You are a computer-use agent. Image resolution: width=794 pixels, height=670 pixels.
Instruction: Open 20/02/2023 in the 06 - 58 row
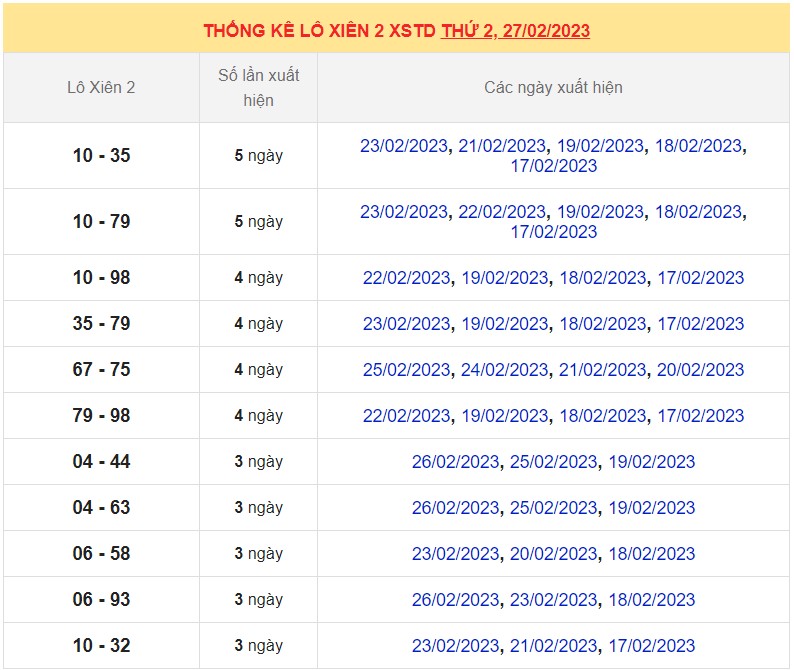click(x=553, y=554)
